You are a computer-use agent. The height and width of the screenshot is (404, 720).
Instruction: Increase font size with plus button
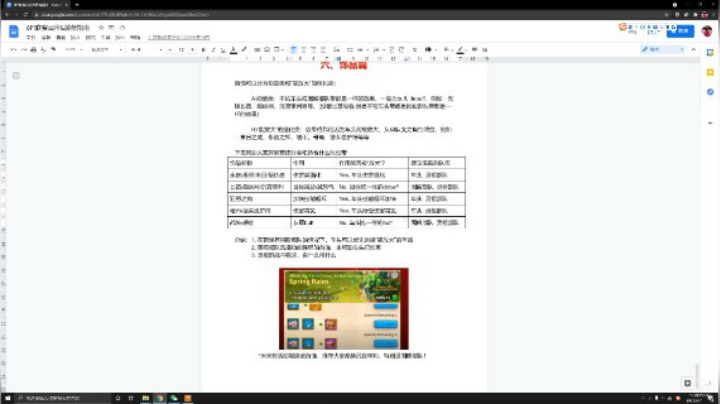tap(192, 50)
